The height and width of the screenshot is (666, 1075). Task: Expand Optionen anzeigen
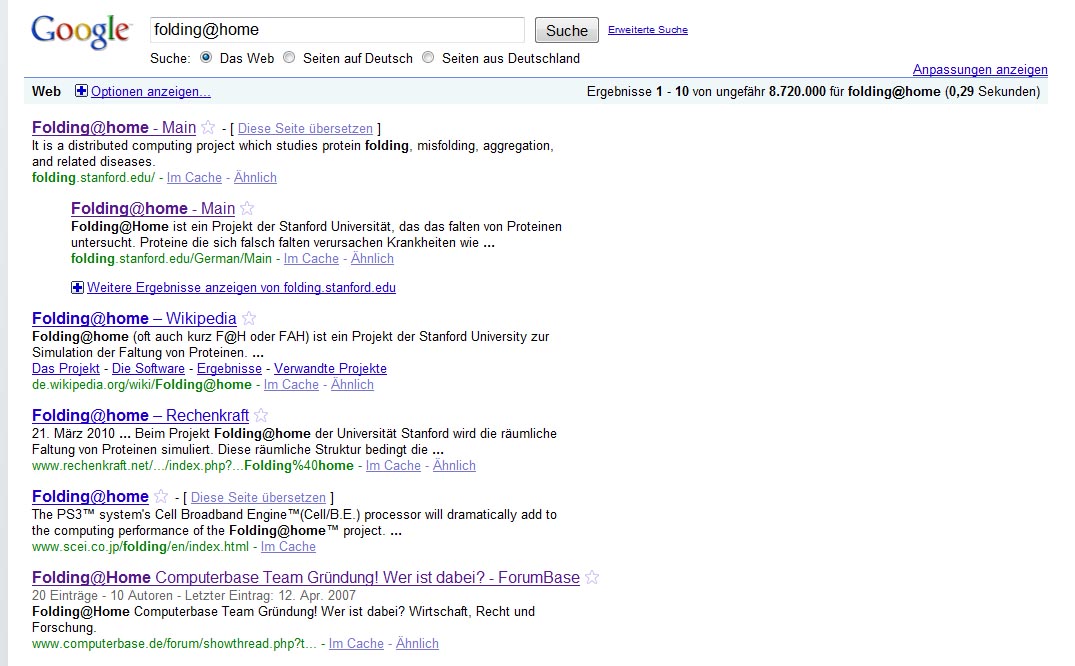tap(151, 91)
